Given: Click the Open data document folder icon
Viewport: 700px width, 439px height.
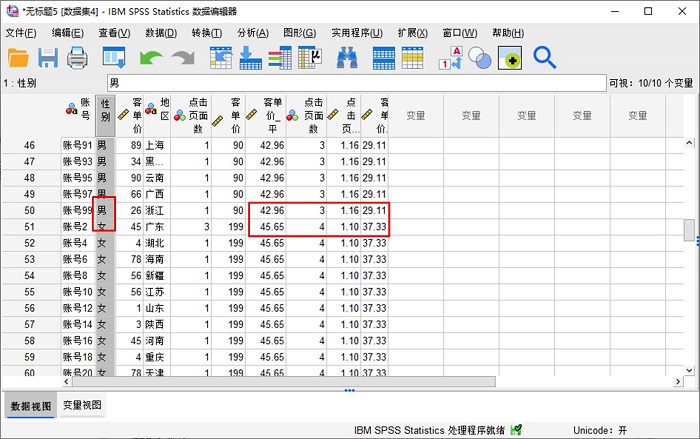Looking at the screenshot, I should tap(18, 58).
